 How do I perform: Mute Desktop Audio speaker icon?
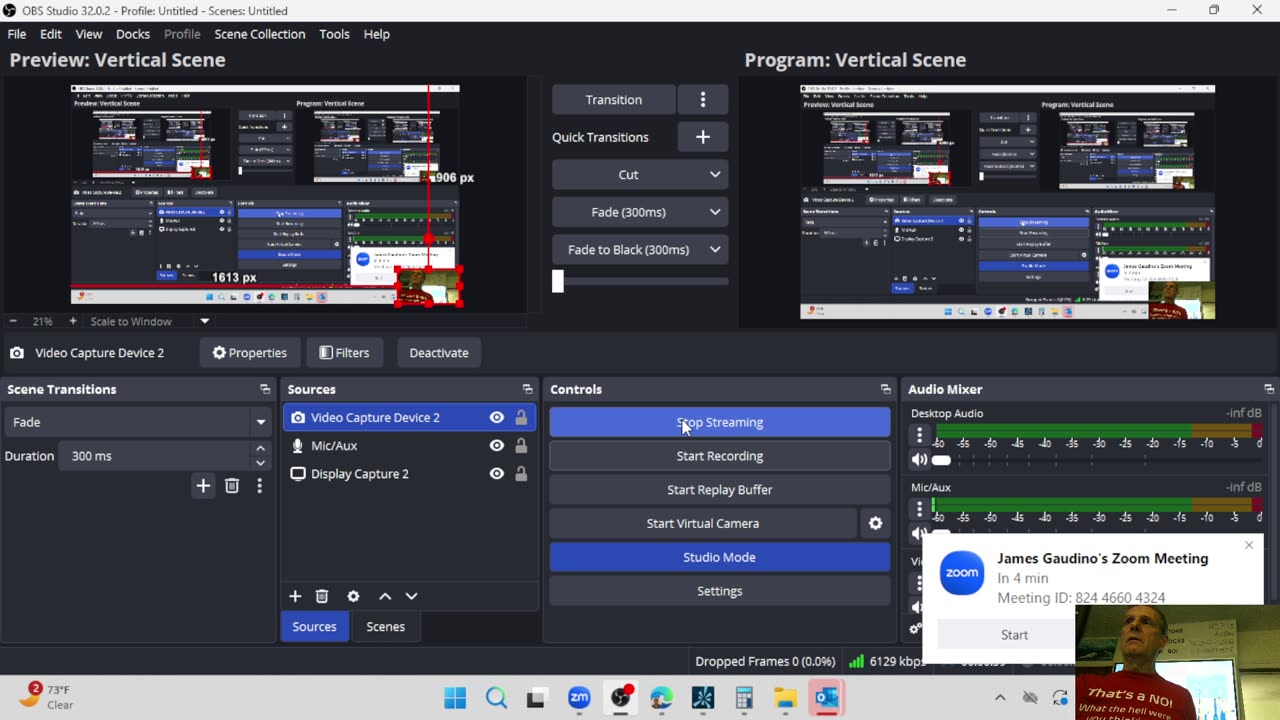point(919,460)
